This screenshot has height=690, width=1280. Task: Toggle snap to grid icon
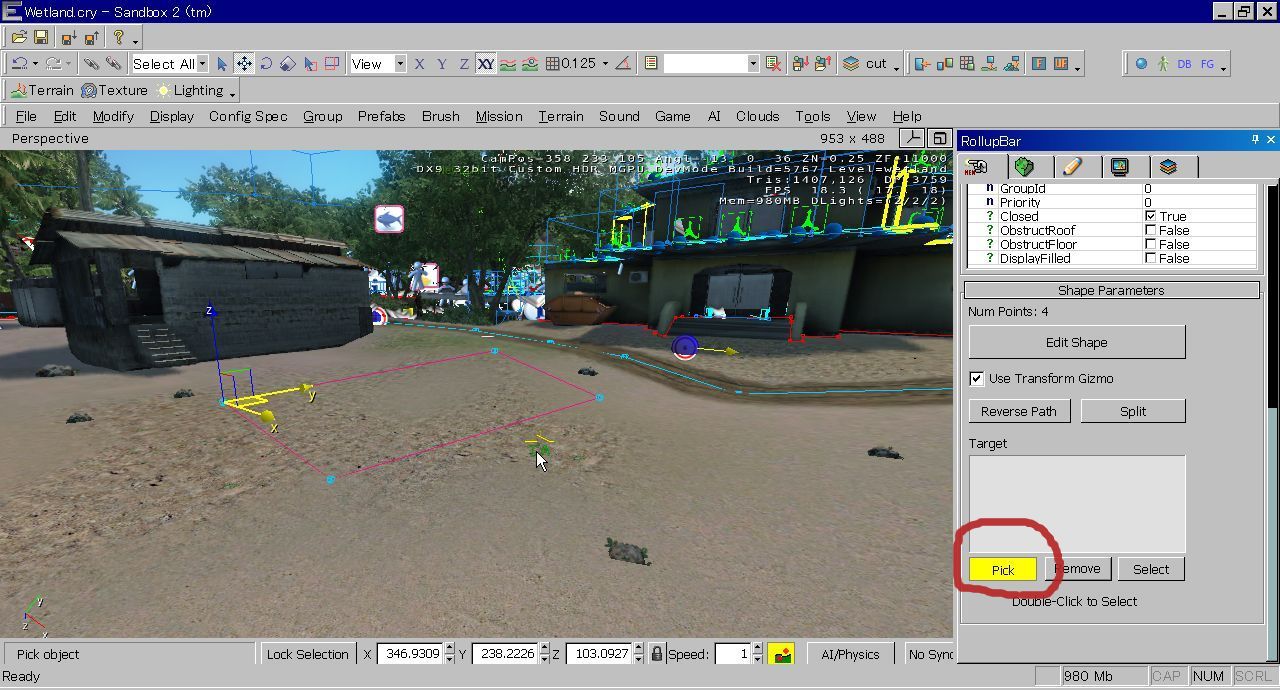click(x=552, y=63)
